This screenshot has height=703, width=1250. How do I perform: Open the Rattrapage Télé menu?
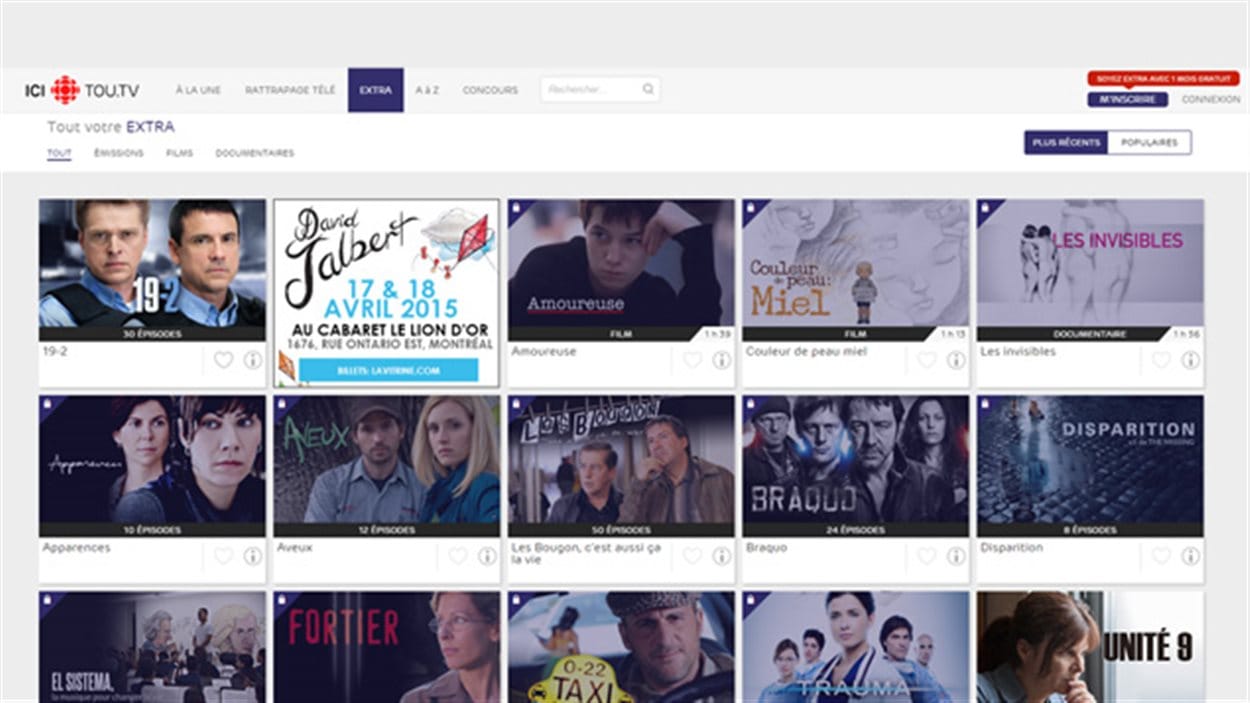(x=290, y=90)
